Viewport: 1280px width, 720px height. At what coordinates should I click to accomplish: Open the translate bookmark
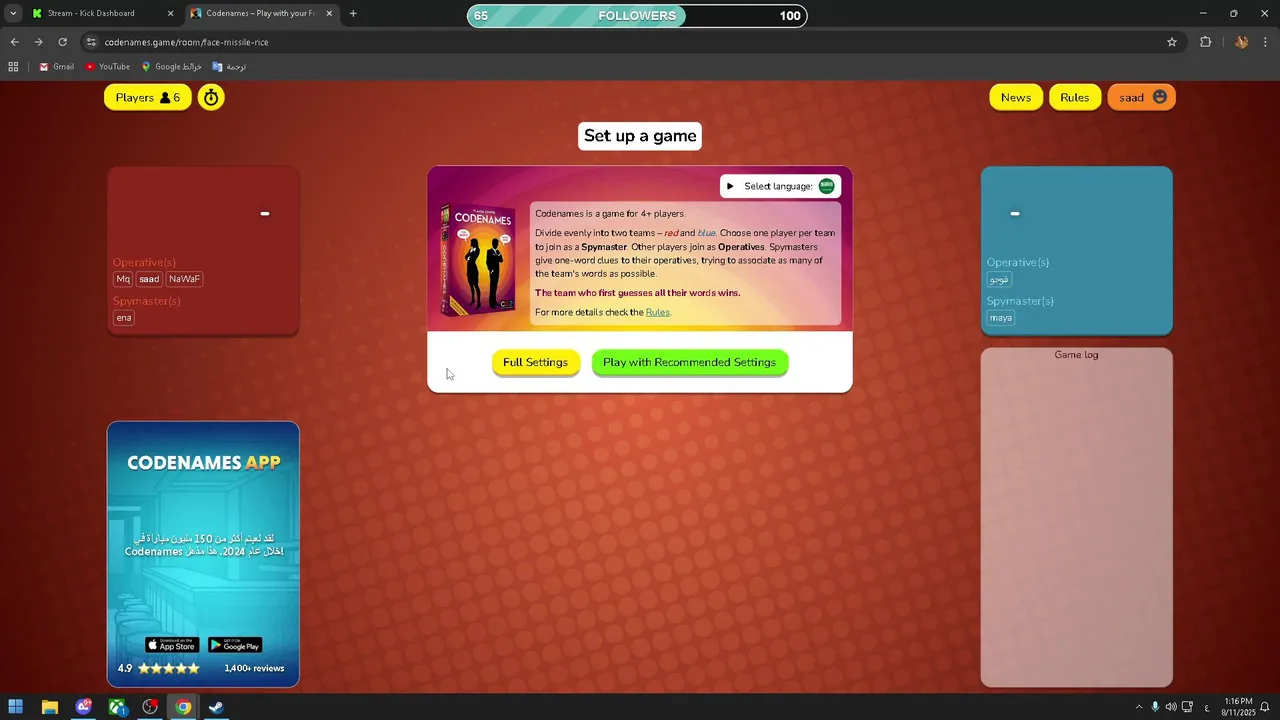229,67
